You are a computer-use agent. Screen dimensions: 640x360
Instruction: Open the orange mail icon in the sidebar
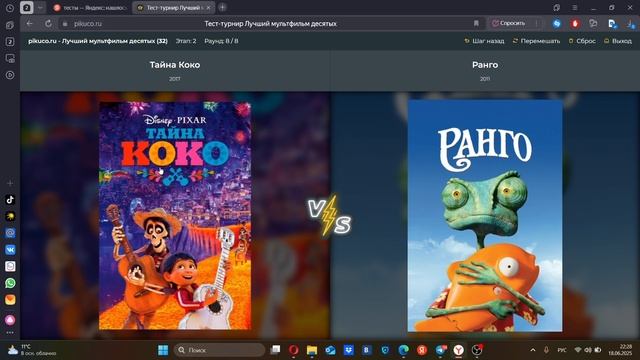point(10,300)
